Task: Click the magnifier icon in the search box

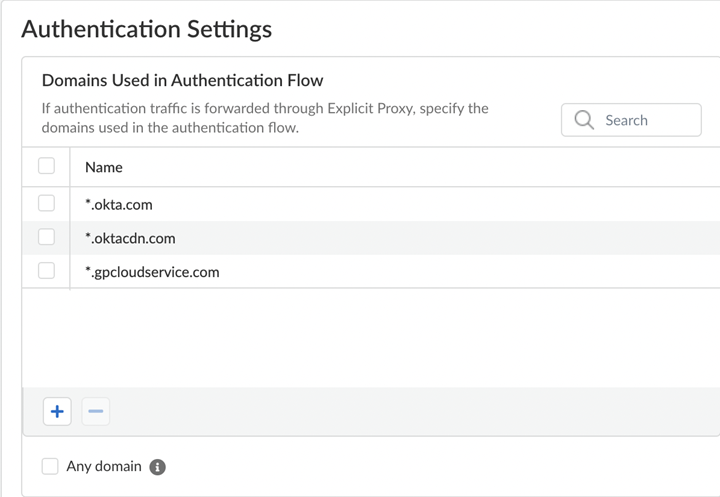Action: [584, 120]
